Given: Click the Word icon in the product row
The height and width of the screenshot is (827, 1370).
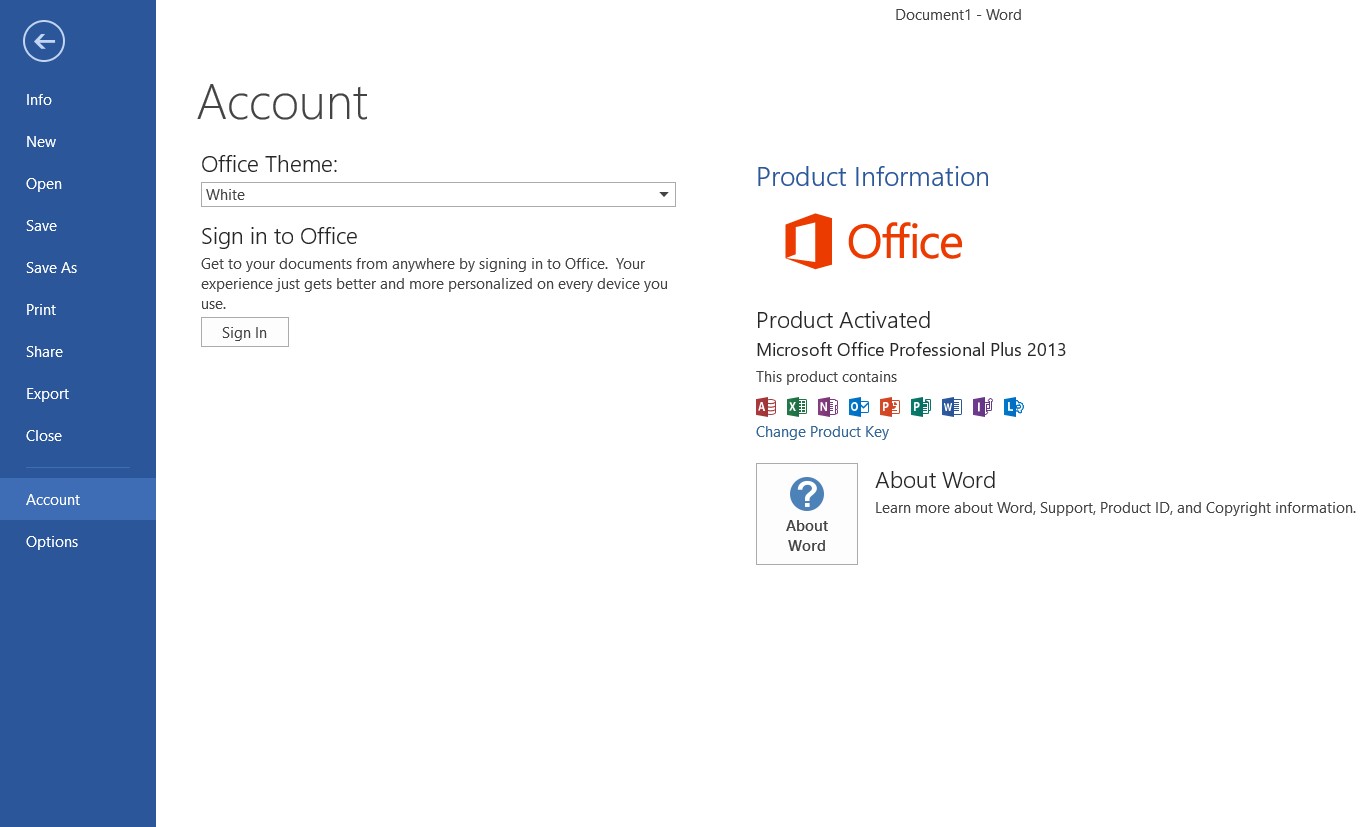Looking at the screenshot, I should point(951,407).
